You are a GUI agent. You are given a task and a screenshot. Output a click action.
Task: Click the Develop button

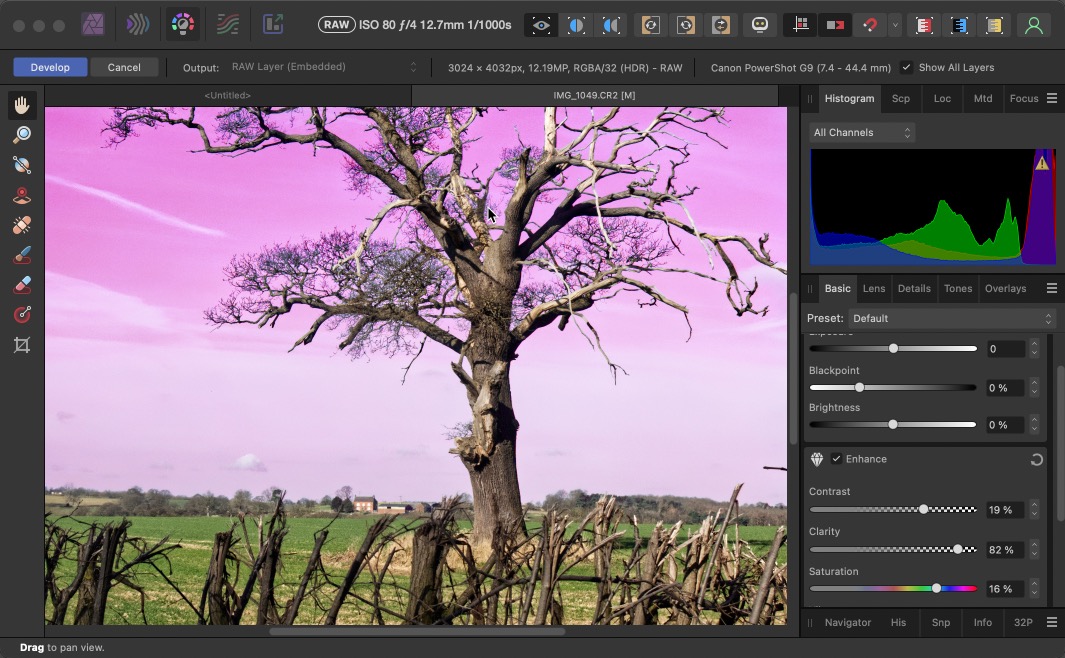(50, 67)
